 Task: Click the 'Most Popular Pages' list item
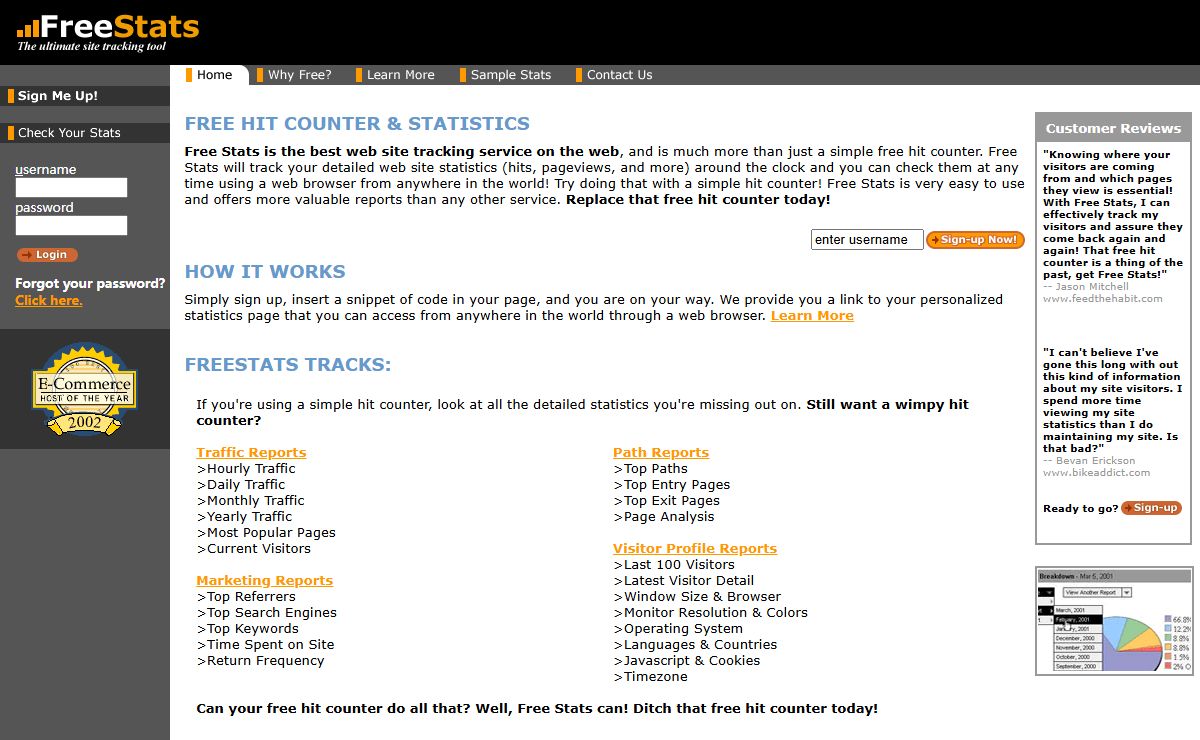click(x=266, y=533)
